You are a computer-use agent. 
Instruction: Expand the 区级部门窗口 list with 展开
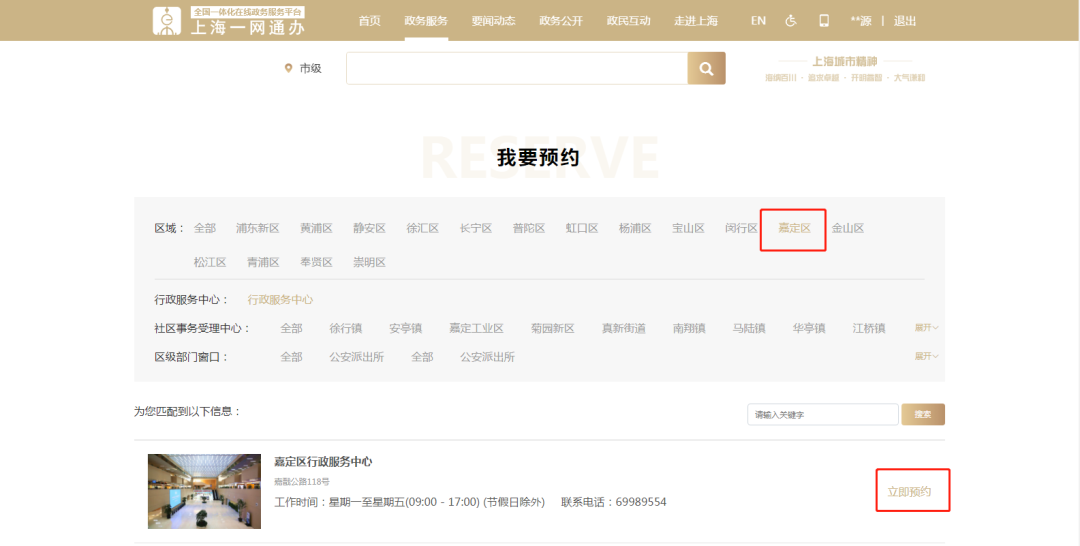coord(926,356)
